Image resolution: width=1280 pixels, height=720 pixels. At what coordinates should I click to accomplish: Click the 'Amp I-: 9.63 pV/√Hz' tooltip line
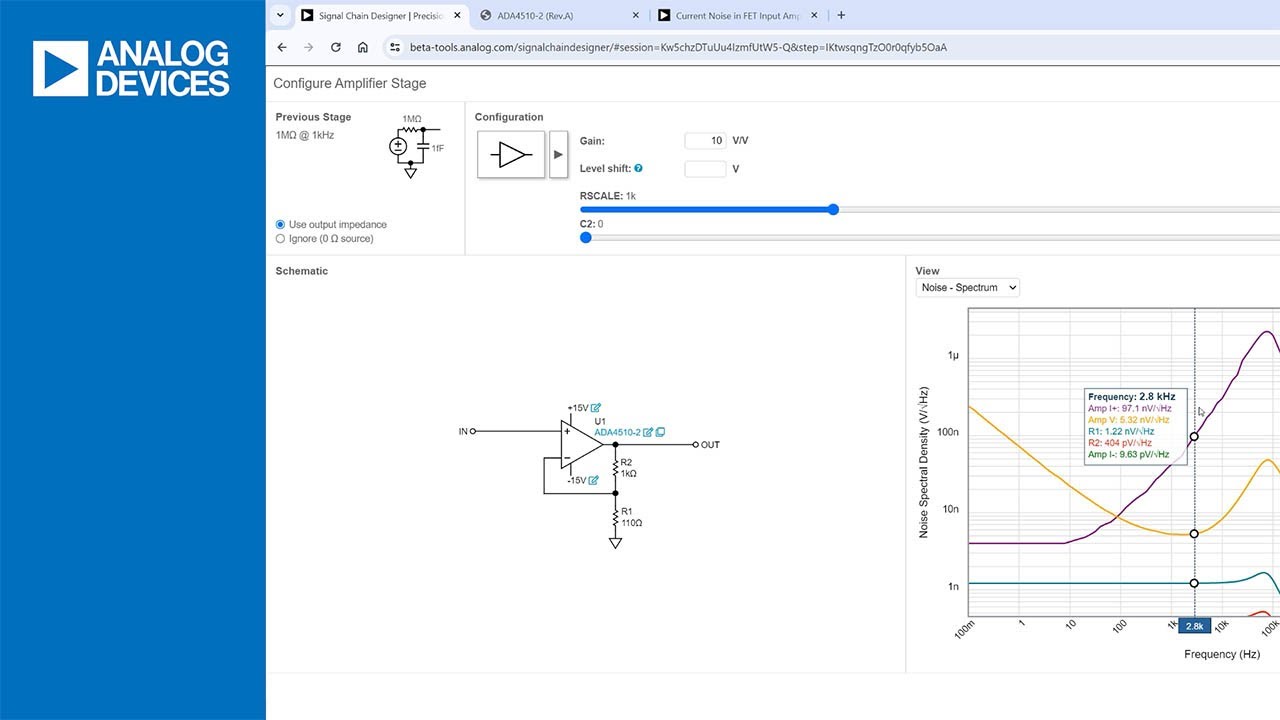[x=1128, y=455]
